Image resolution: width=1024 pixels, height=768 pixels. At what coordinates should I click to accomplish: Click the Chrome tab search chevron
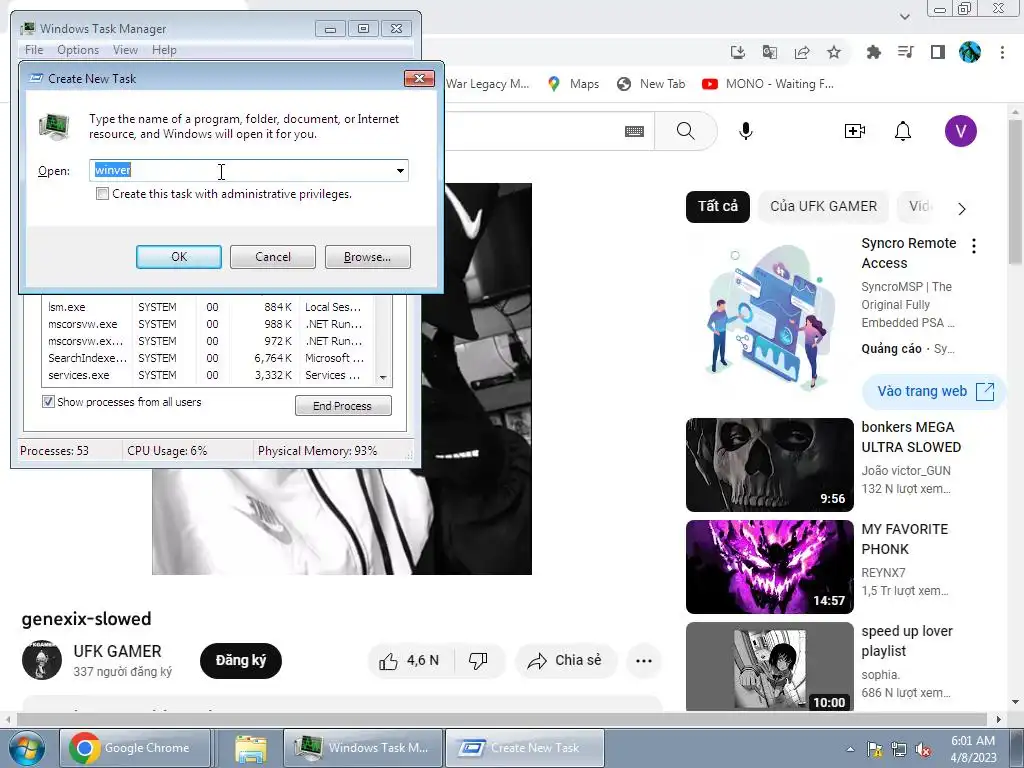click(x=904, y=17)
